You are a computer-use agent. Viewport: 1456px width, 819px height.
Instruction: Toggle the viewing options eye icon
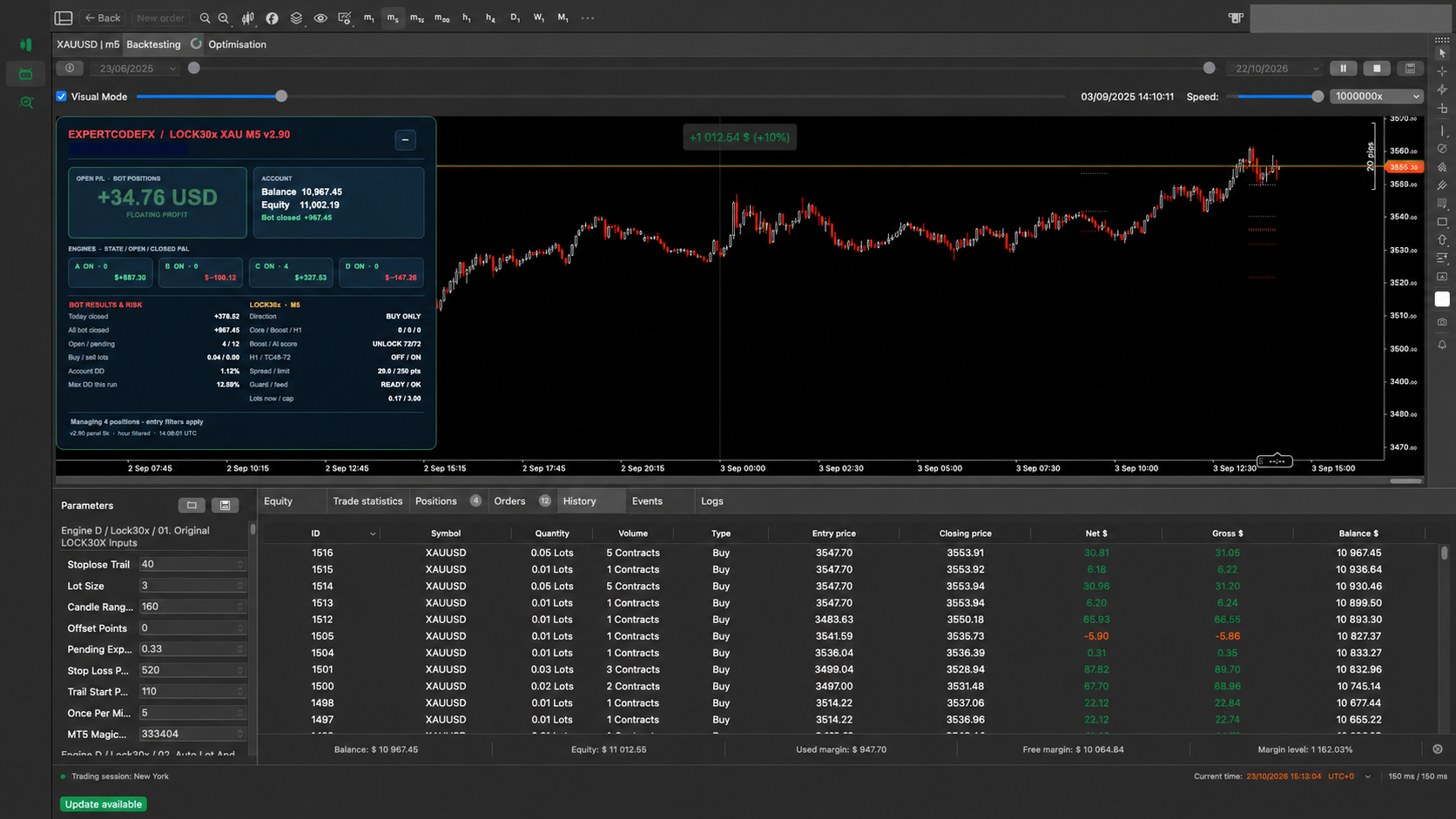tap(320, 17)
